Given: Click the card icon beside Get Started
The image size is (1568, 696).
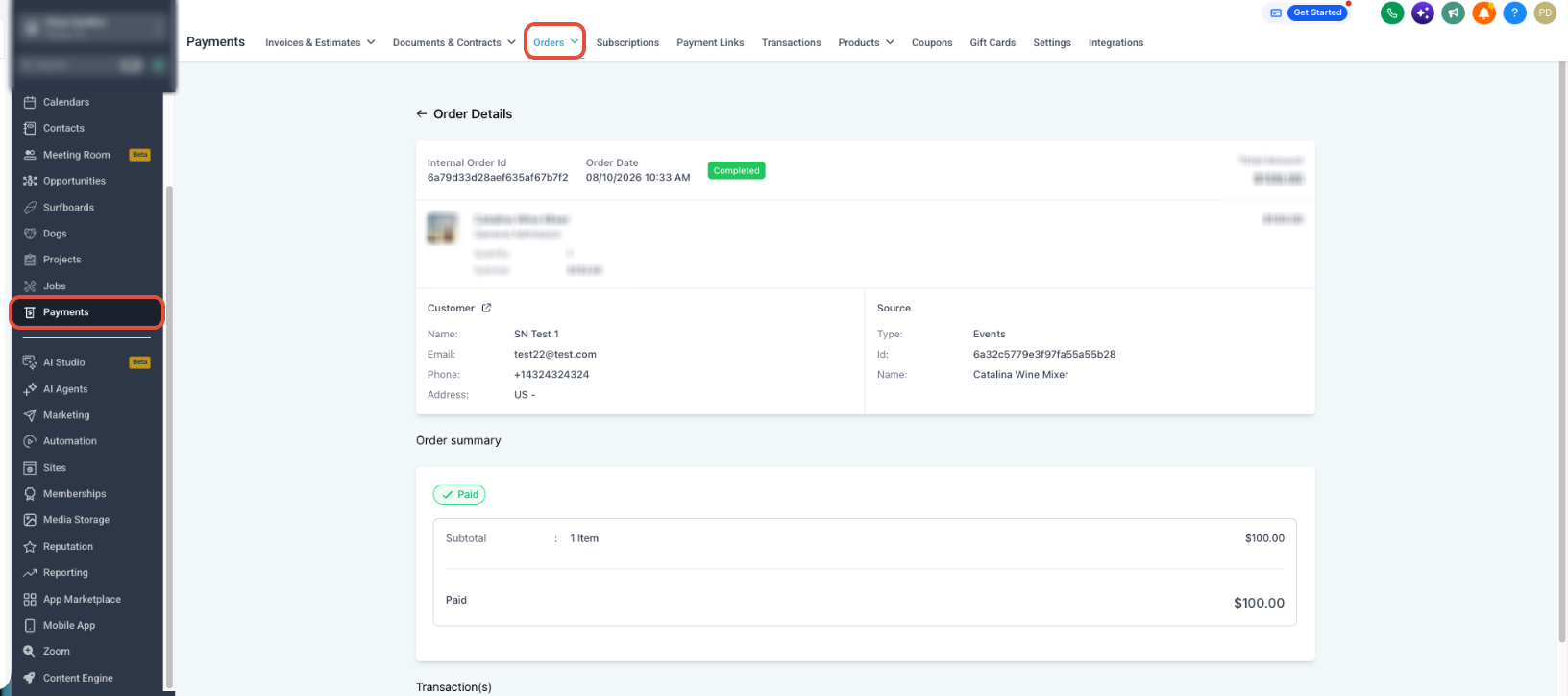Looking at the screenshot, I should coord(1276,12).
